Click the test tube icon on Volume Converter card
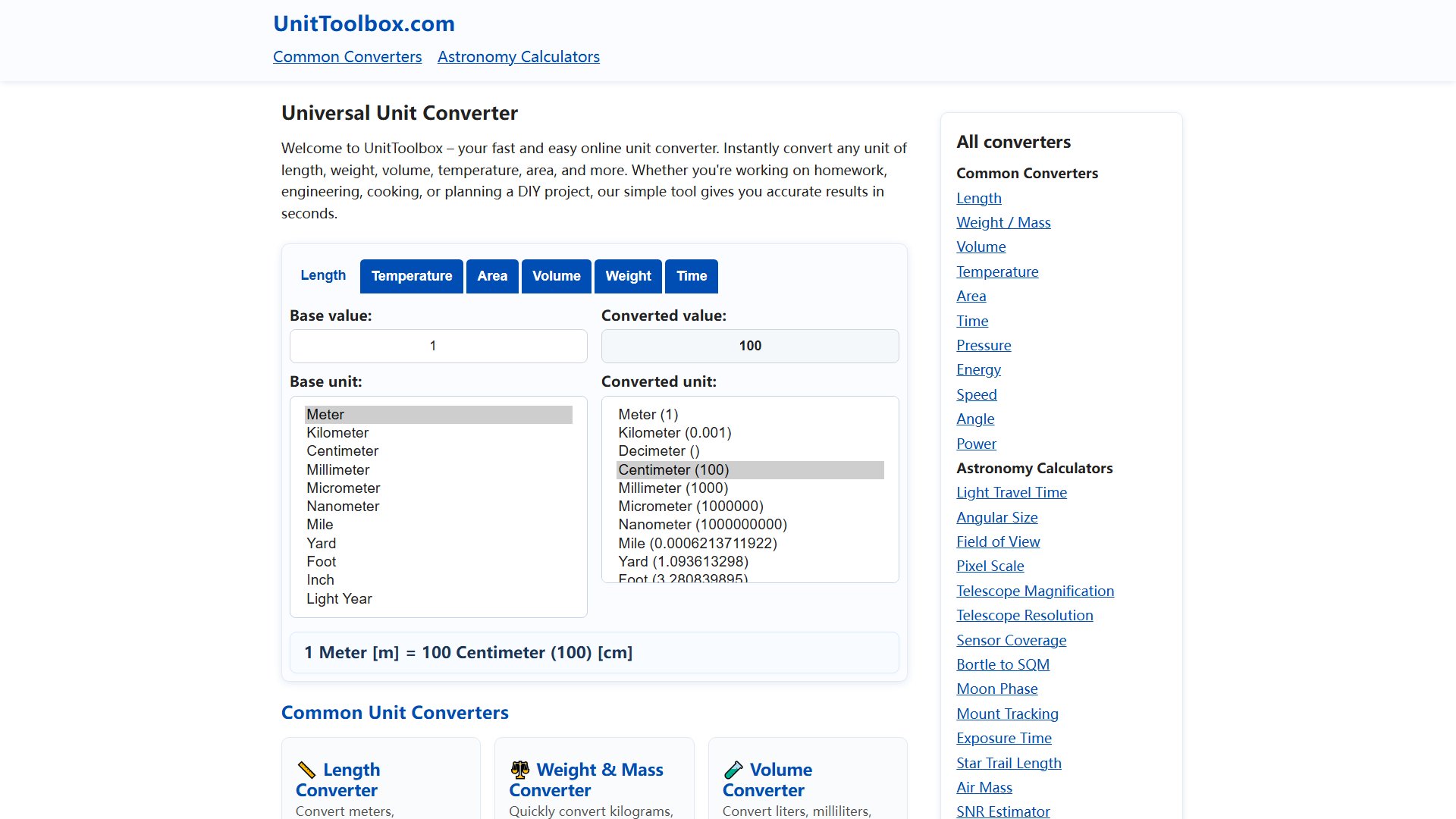 [733, 770]
